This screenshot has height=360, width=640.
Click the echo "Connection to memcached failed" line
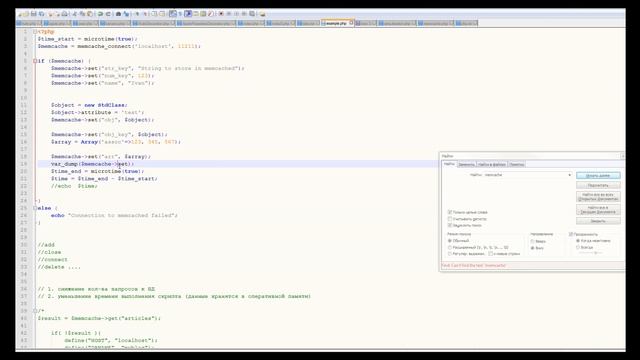(114, 215)
